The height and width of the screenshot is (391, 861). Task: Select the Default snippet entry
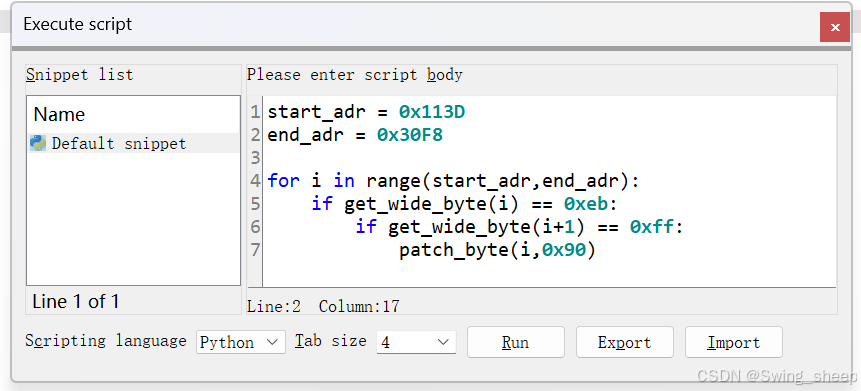[x=133, y=143]
